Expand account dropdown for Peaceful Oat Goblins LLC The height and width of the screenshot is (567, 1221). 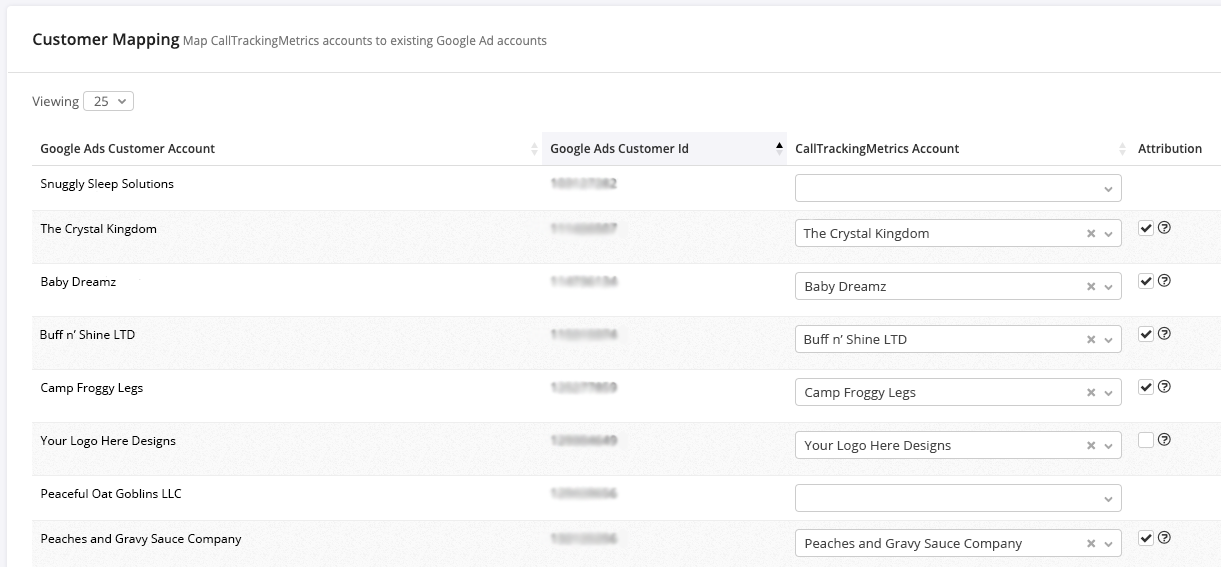point(957,498)
